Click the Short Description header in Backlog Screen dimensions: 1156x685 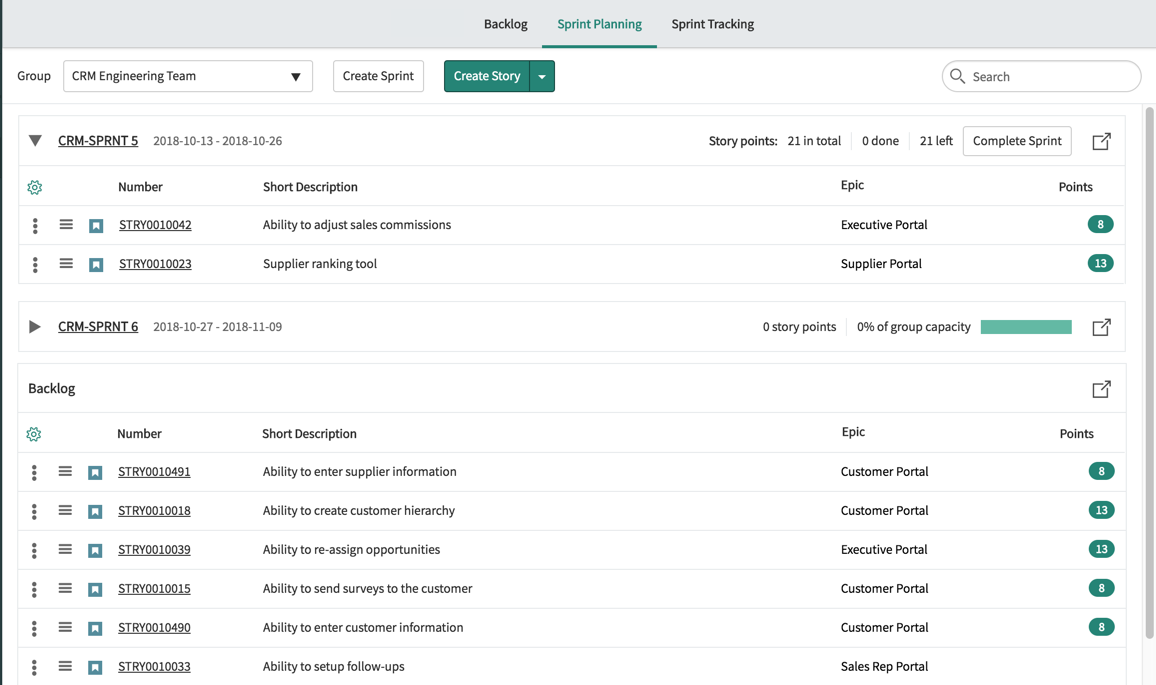click(309, 434)
